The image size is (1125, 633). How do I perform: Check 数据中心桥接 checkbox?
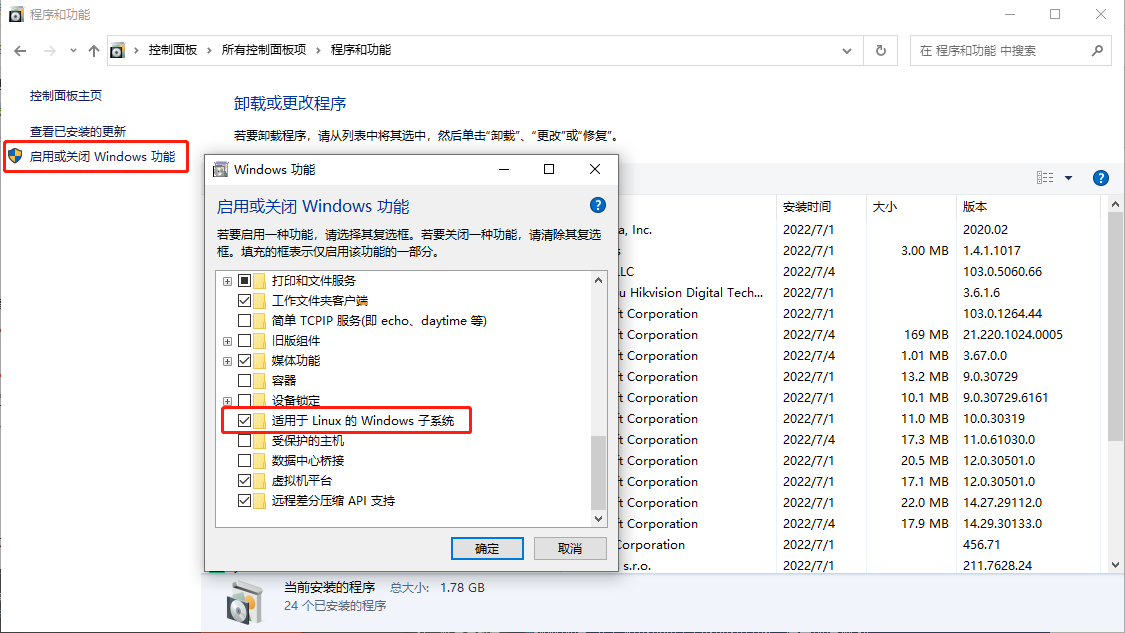click(x=245, y=461)
